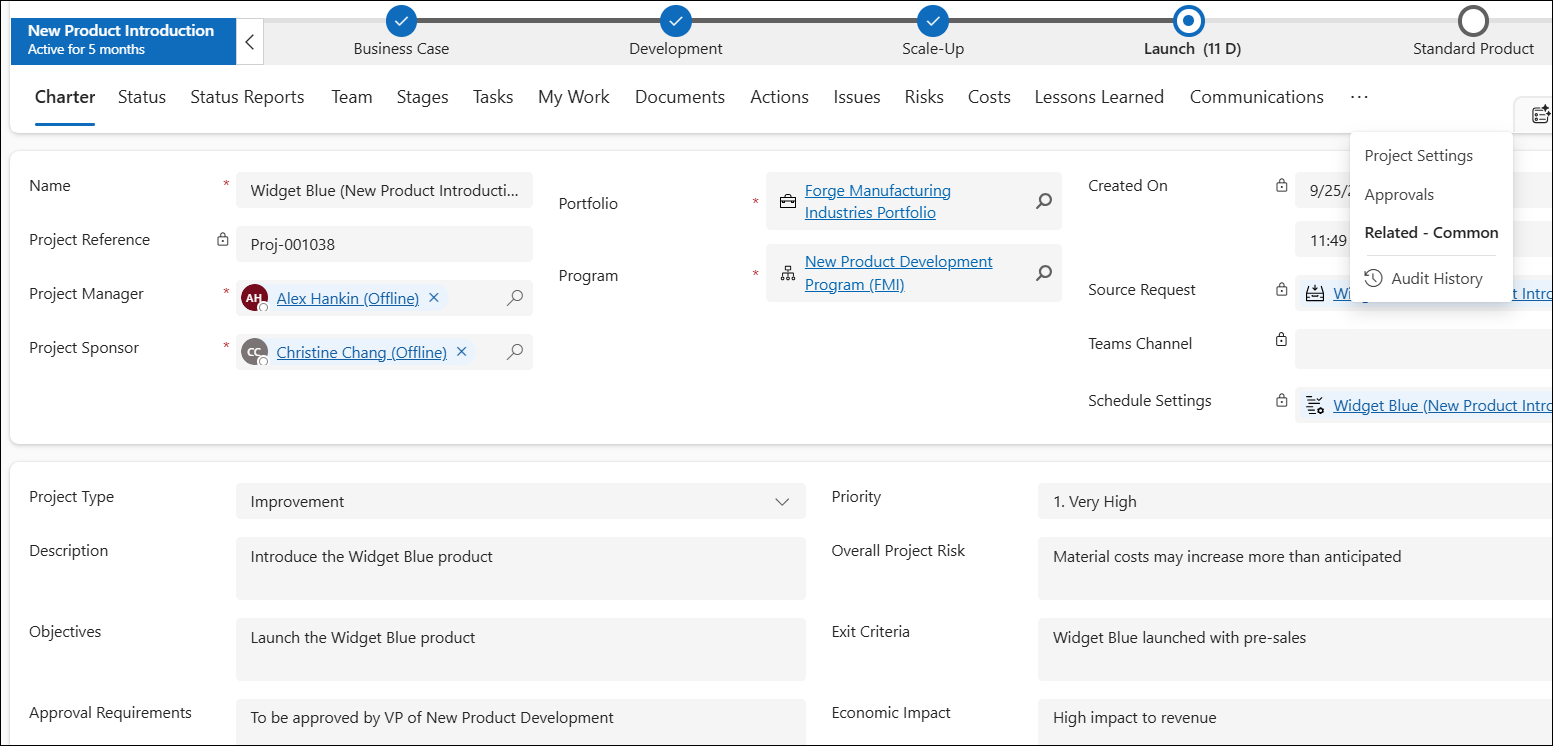The width and height of the screenshot is (1553, 746).
Task: Select the Standard Product stage circle
Action: point(1473,20)
